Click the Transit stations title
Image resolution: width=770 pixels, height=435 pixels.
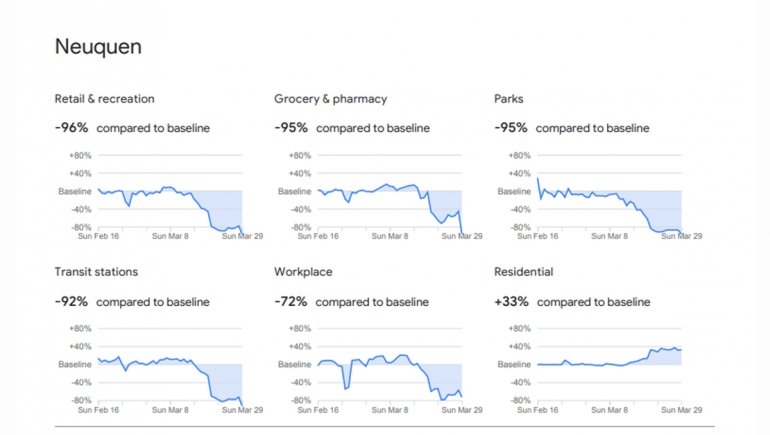point(96,272)
